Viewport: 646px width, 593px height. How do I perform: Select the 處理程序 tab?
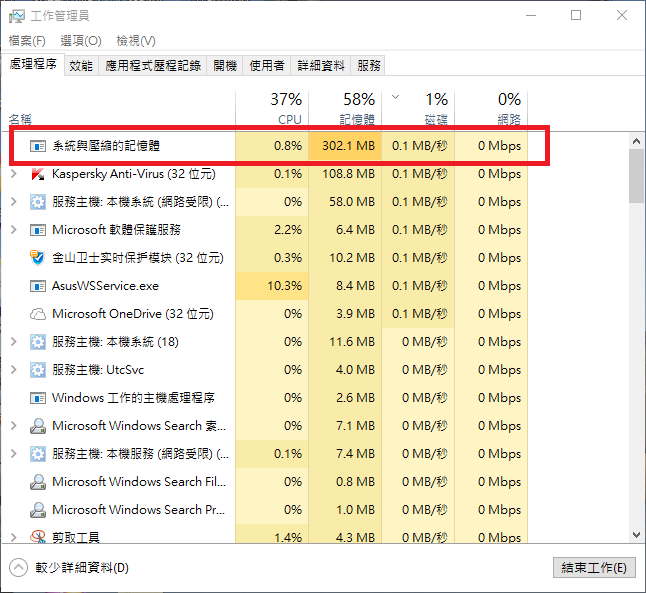pyautogui.click(x=33, y=64)
